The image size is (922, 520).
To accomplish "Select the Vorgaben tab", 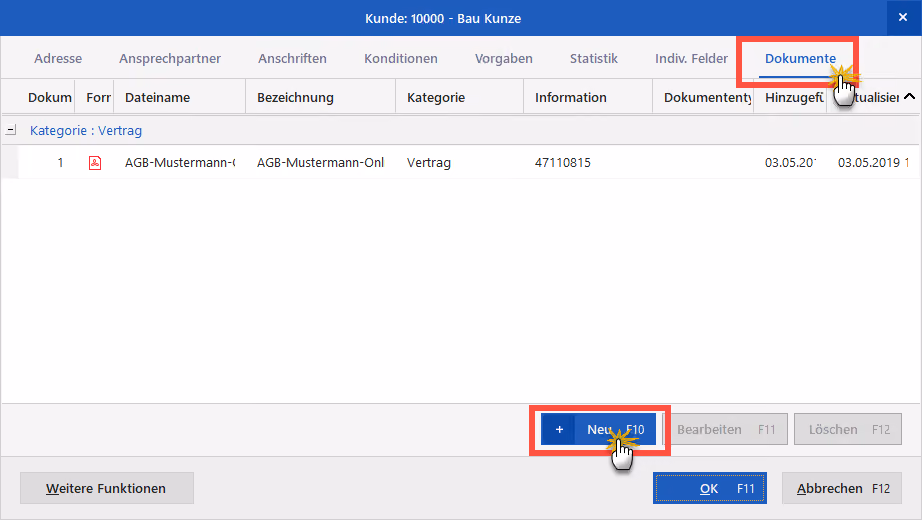I will coord(503,58).
